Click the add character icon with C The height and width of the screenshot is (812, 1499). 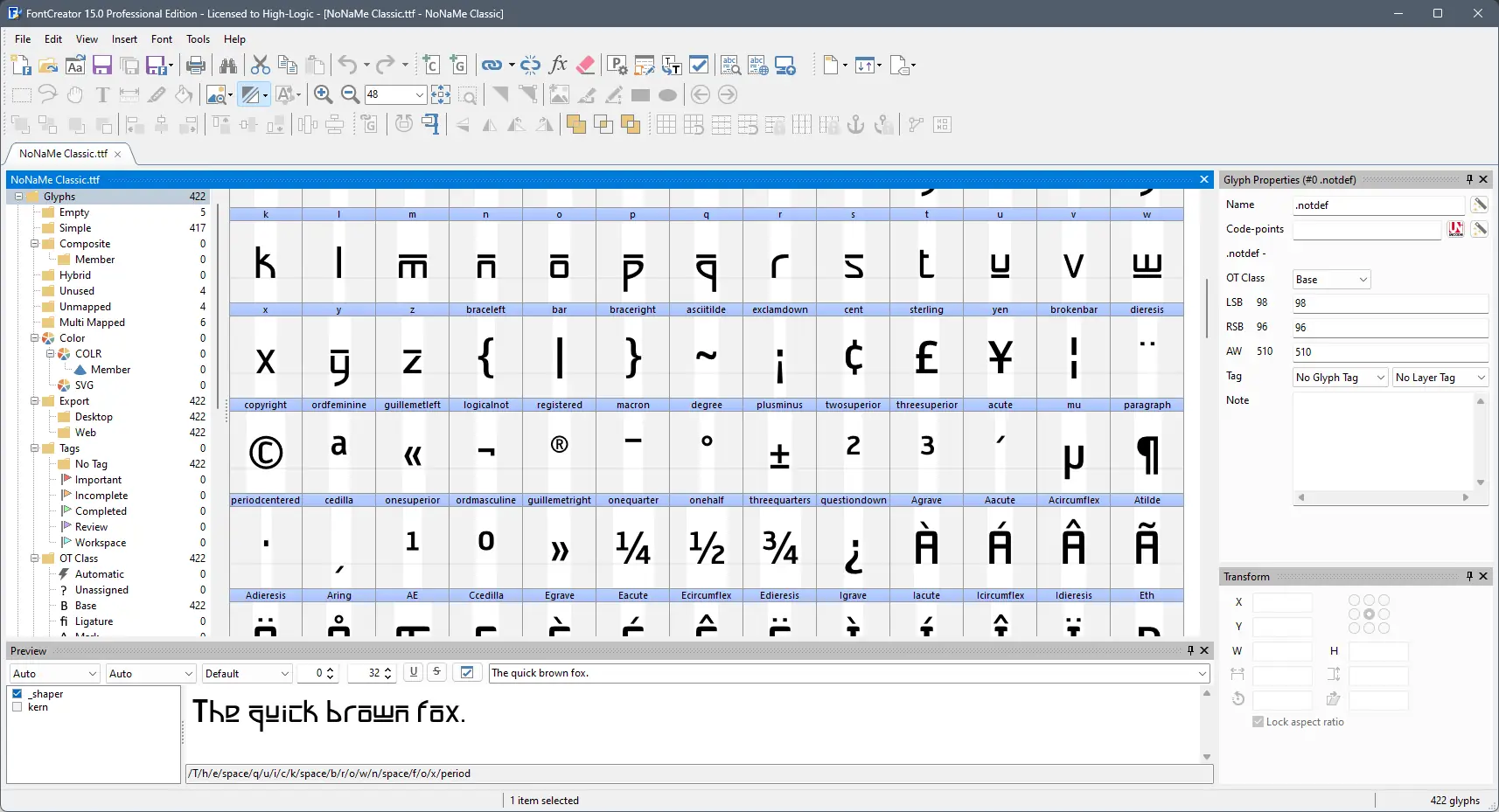click(x=432, y=65)
